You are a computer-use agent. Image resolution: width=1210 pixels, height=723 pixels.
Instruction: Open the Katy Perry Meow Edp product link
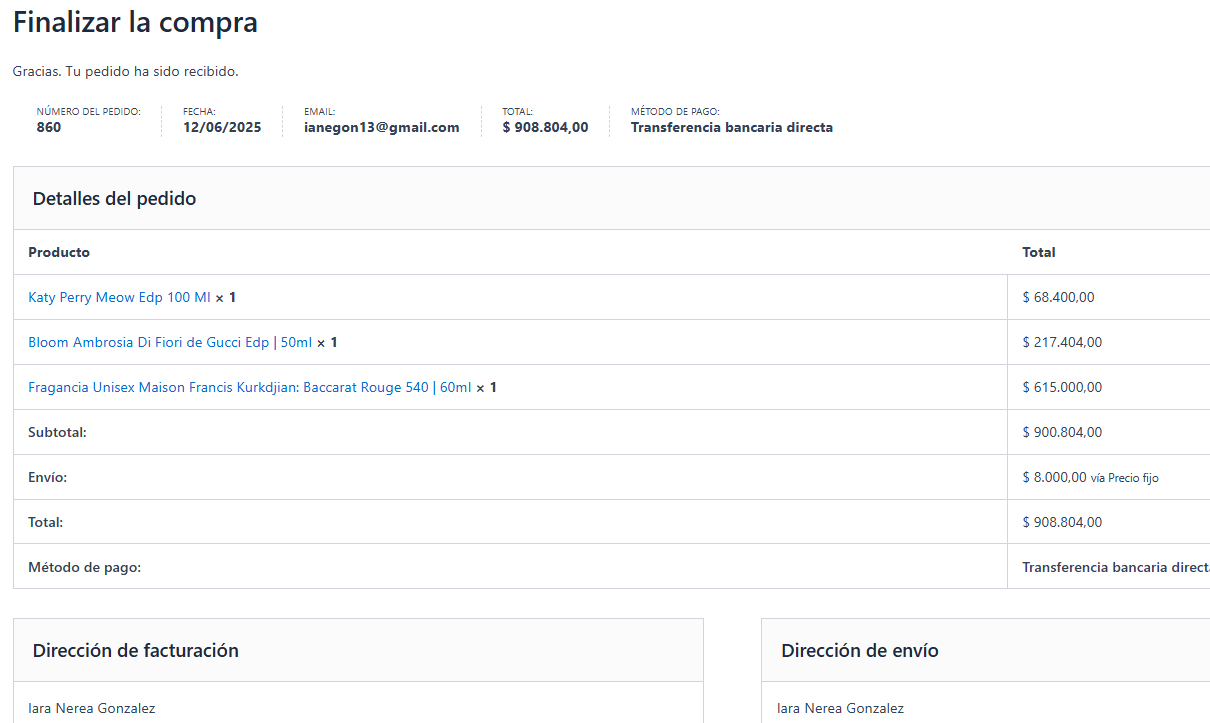119,297
